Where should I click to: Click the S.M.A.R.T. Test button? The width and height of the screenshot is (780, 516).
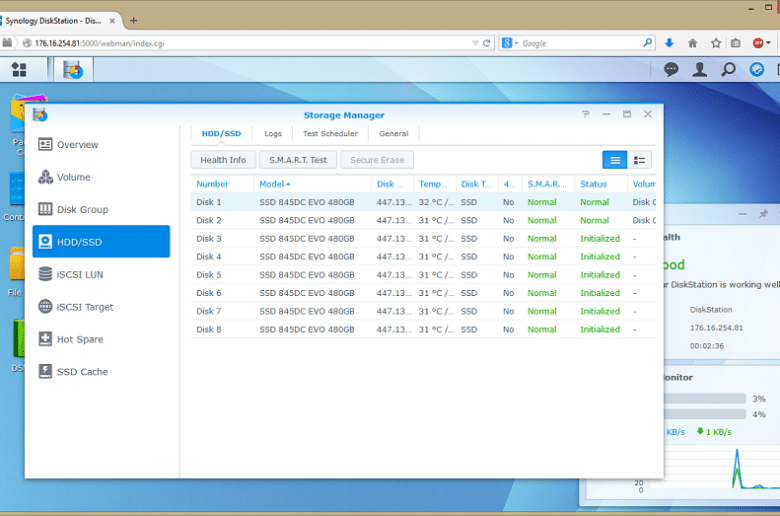pos(298,160)
